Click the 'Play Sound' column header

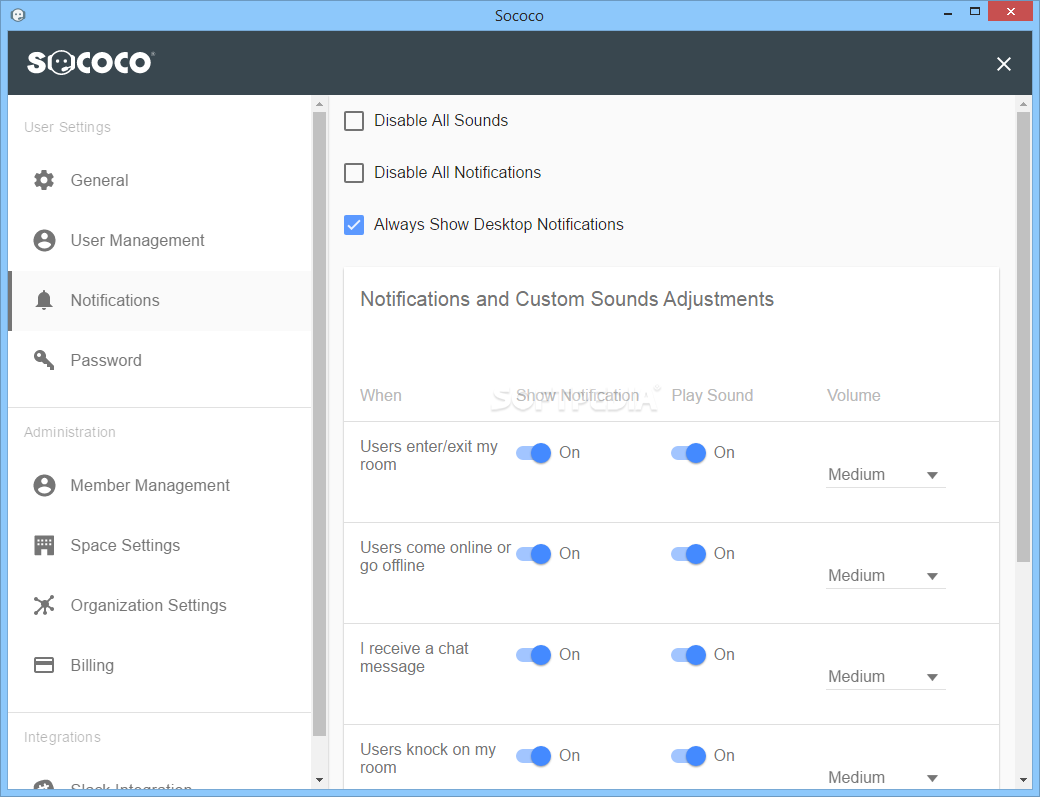point(712,396)
